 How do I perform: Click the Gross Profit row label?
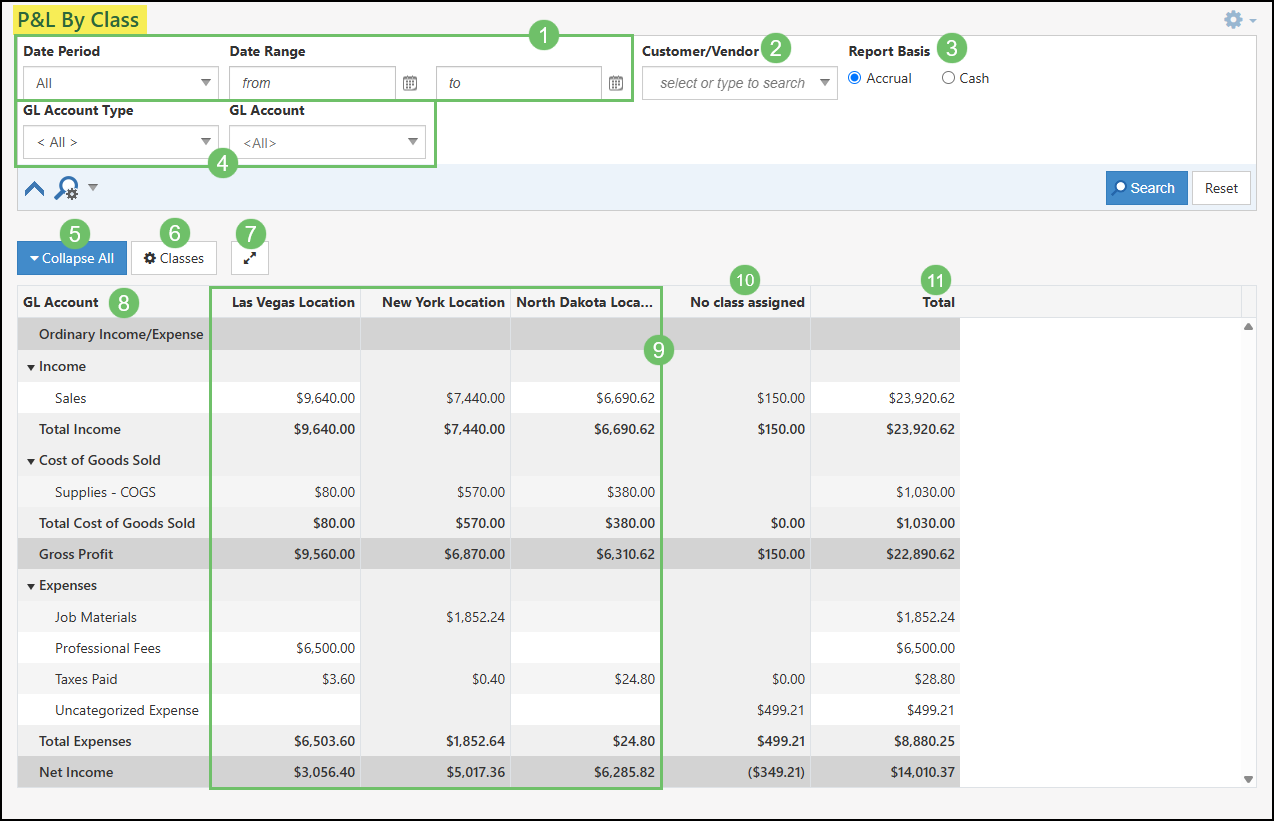coord(76,554)
